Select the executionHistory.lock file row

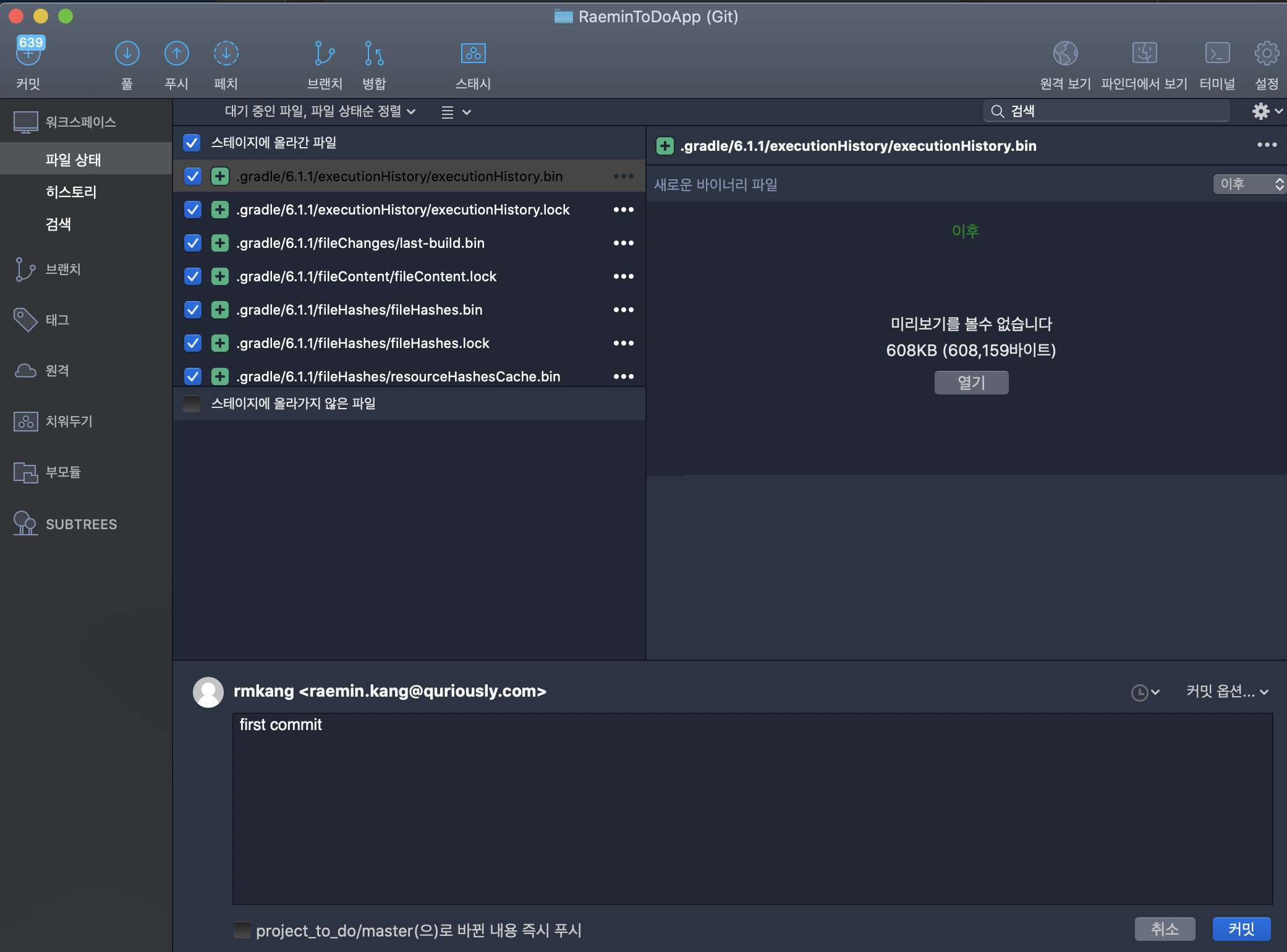409,210
